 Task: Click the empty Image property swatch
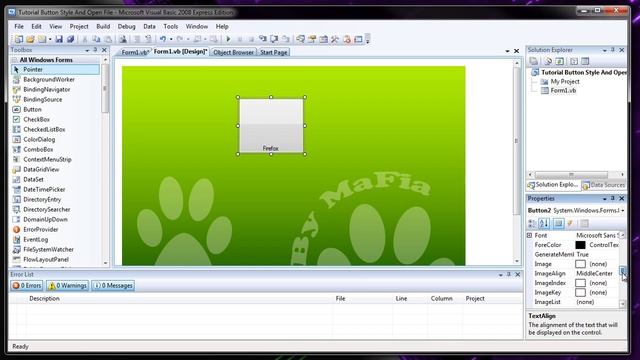(580, 264)
